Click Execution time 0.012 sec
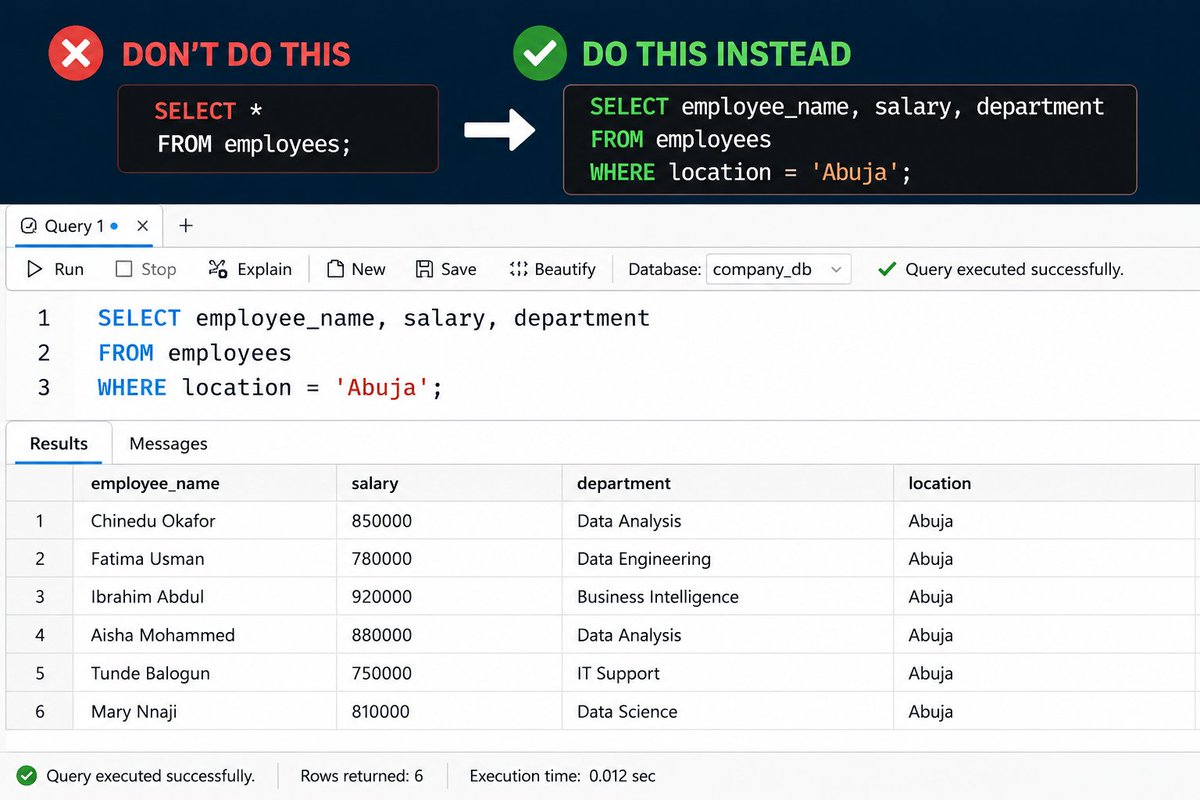 click(x=563, y=776)
